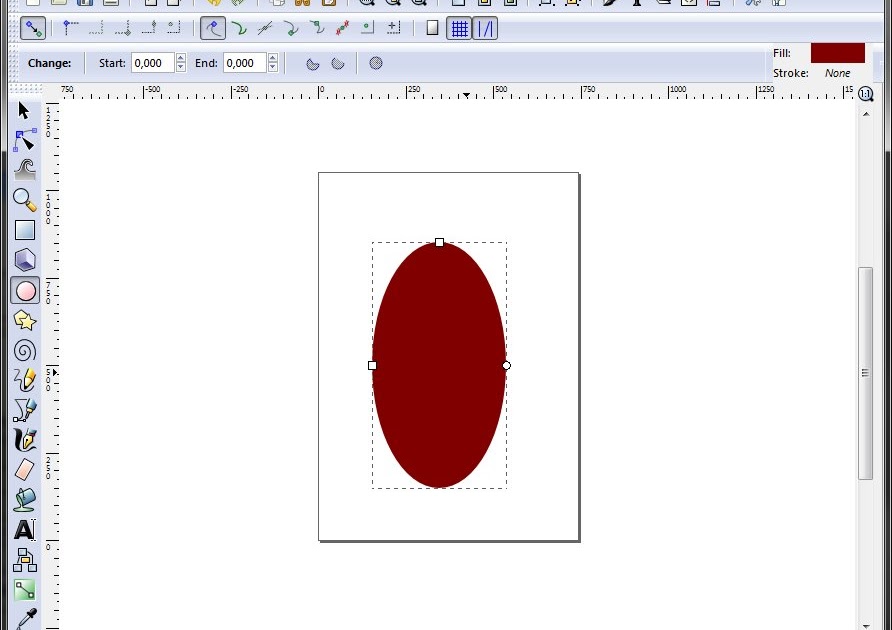
Task: Click the vertical scrollbar thumb
Action: [865, 372]
